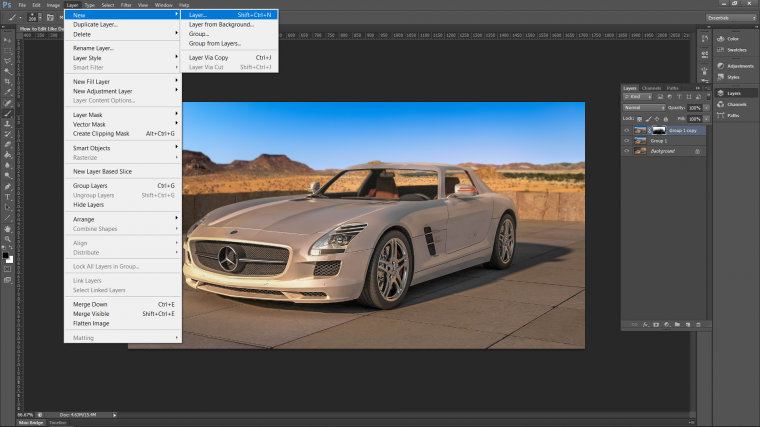This screenshot has height=427, width=760.
Task: Switch to the Channels tab
Action: (x=651, y=88)
